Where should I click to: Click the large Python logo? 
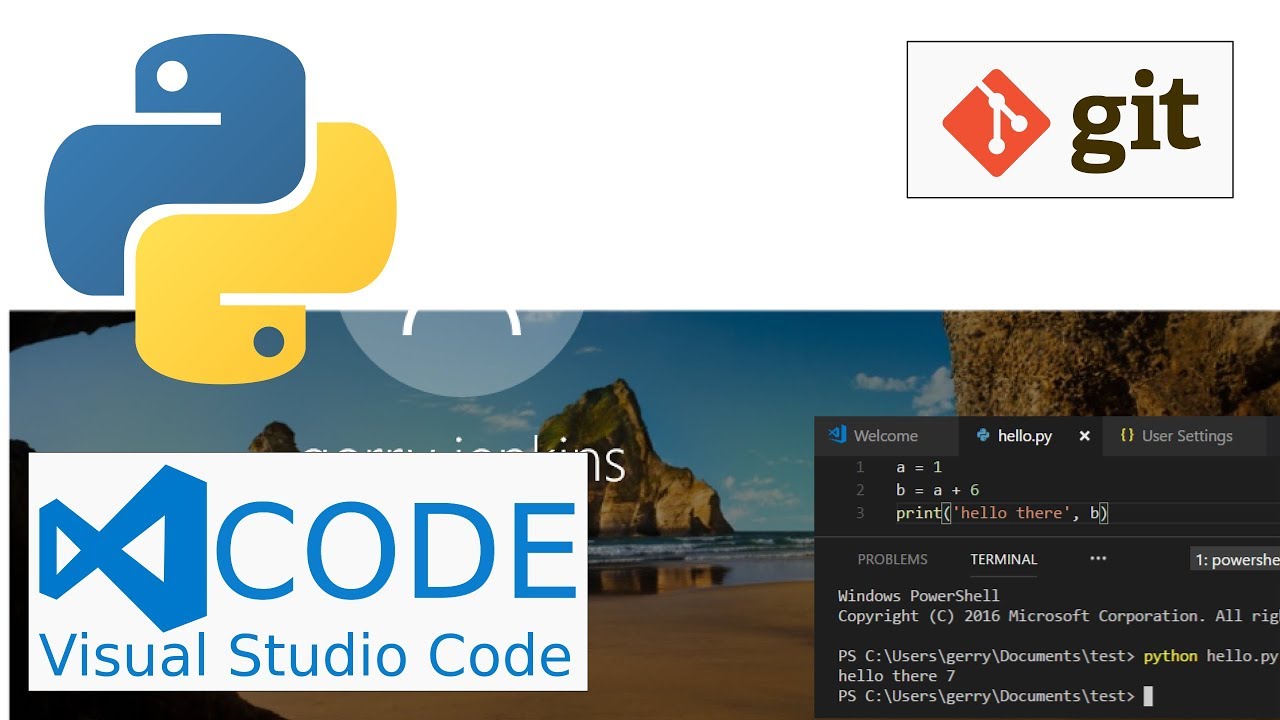coord(220,211)
